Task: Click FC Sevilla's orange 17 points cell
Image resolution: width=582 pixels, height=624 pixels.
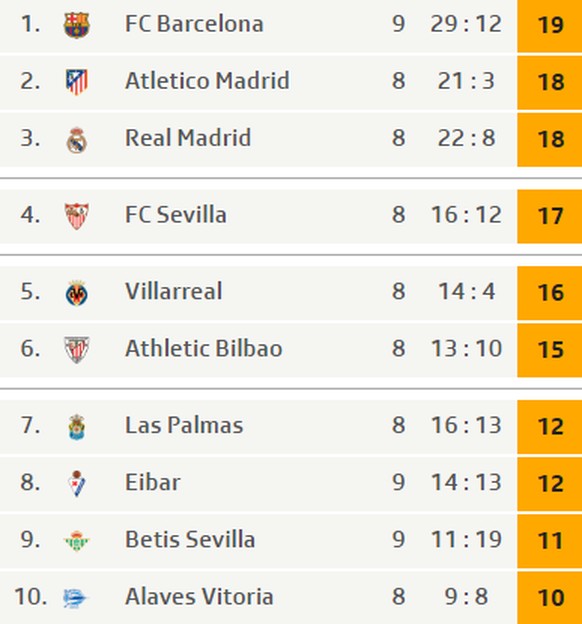Action: (x=550, y=216)
